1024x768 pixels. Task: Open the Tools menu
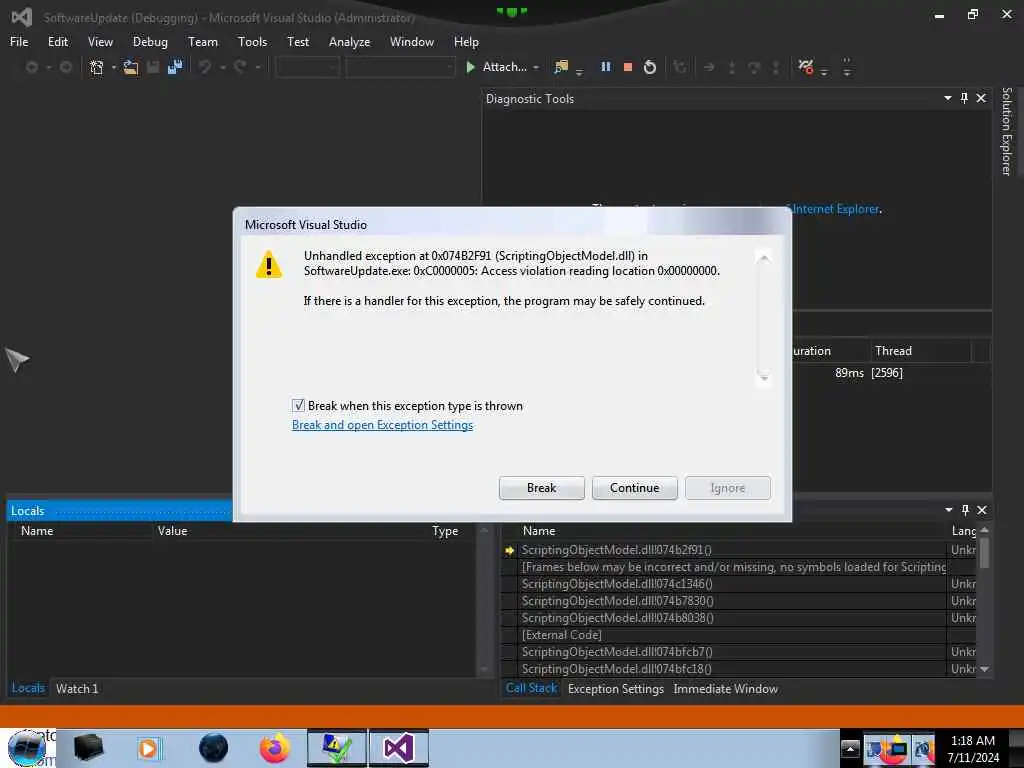coord(252,42)
